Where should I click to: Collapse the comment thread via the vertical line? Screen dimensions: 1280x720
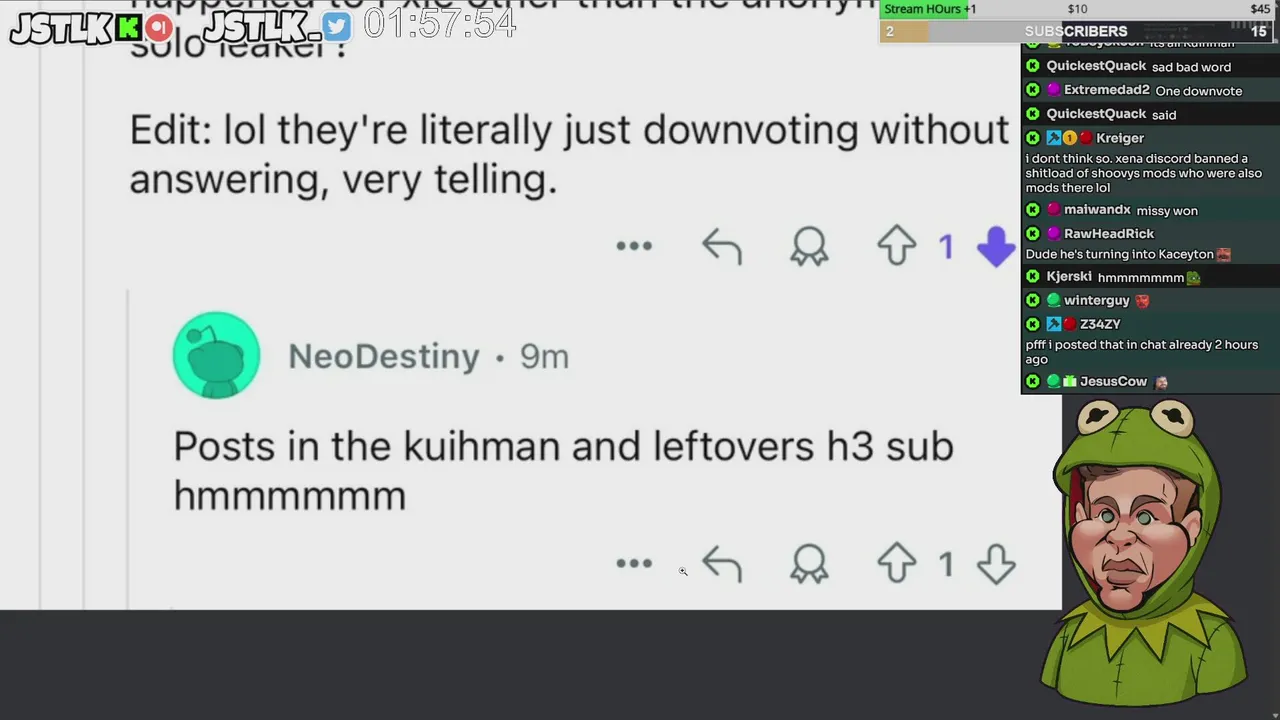[x=128, y=448]
